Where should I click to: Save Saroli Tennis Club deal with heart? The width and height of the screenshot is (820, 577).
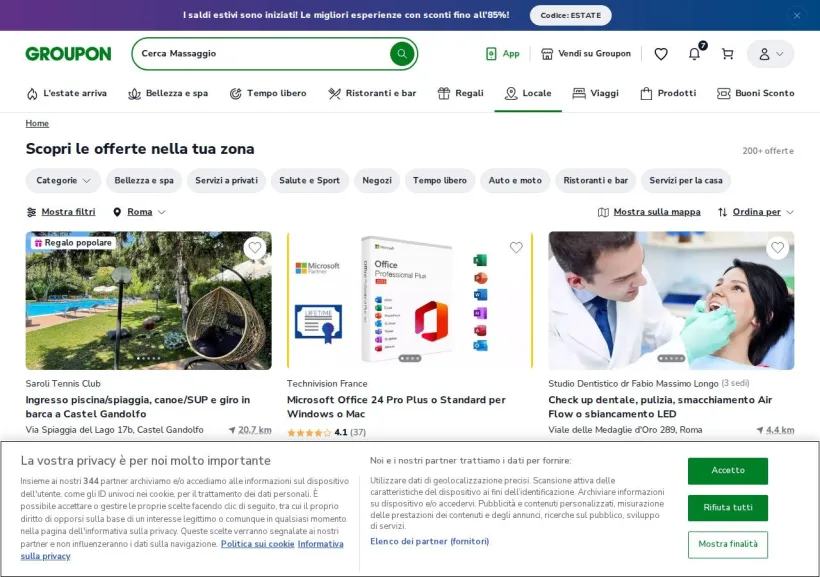(255, 247)
